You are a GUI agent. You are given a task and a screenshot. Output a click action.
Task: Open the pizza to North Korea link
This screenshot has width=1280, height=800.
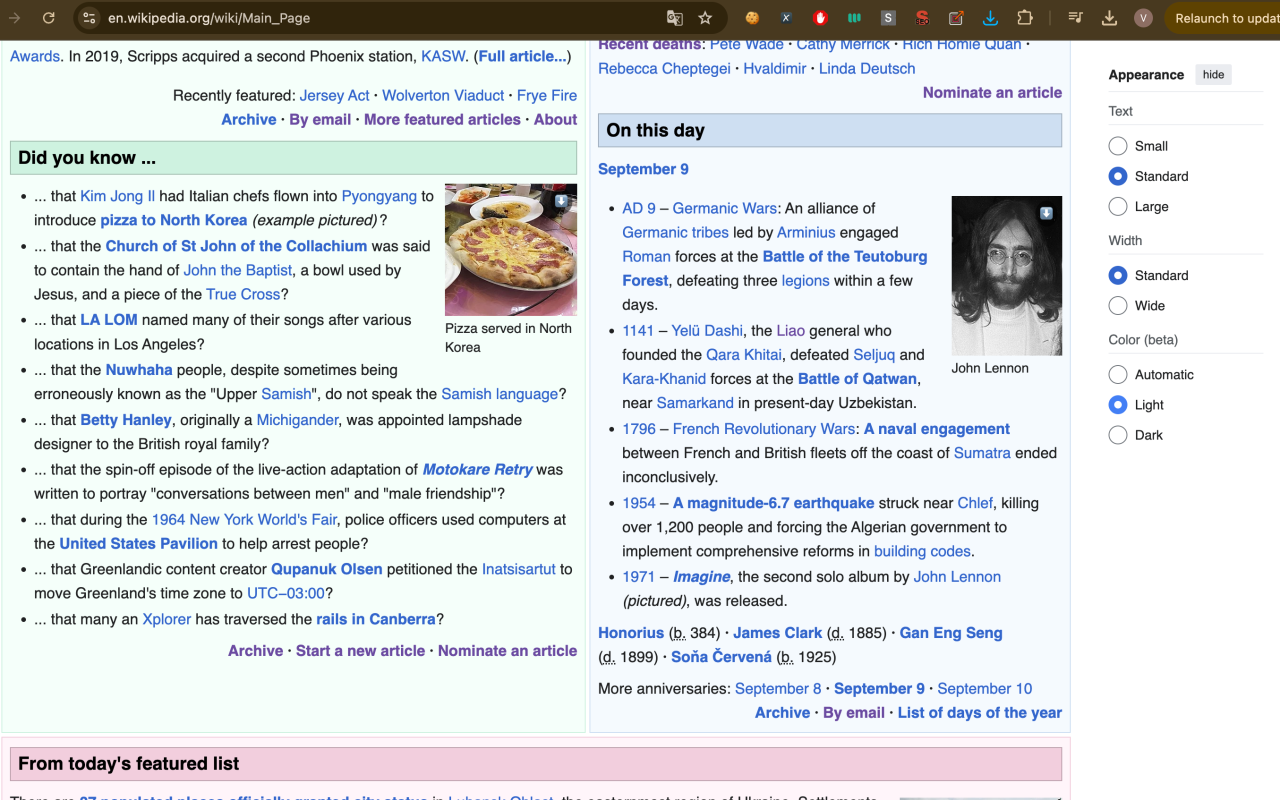coord(173,220)
